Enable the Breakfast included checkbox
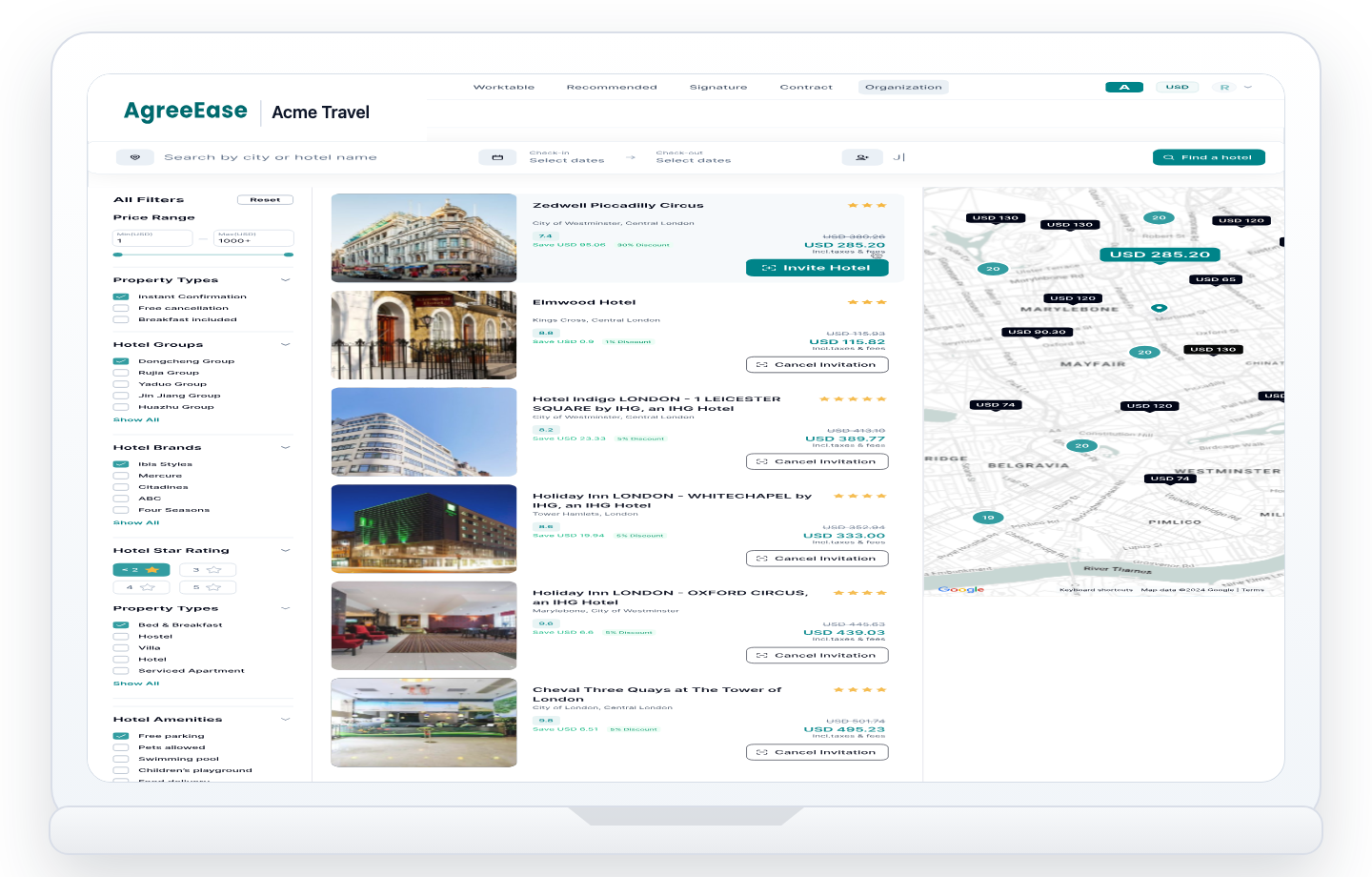Screen dimensions: 1372x877 click(121, 319)
